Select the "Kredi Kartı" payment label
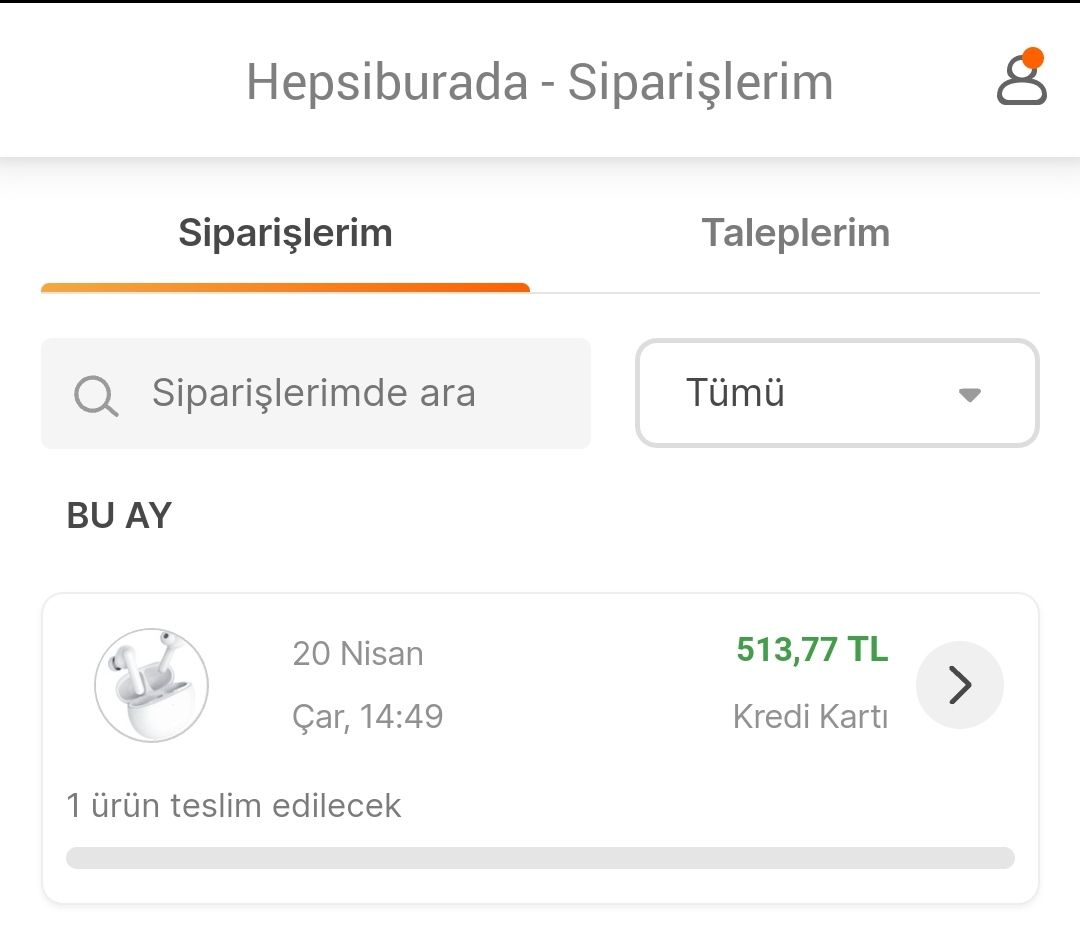Viewport: 1080px width, 928px height. pos(810,717)
